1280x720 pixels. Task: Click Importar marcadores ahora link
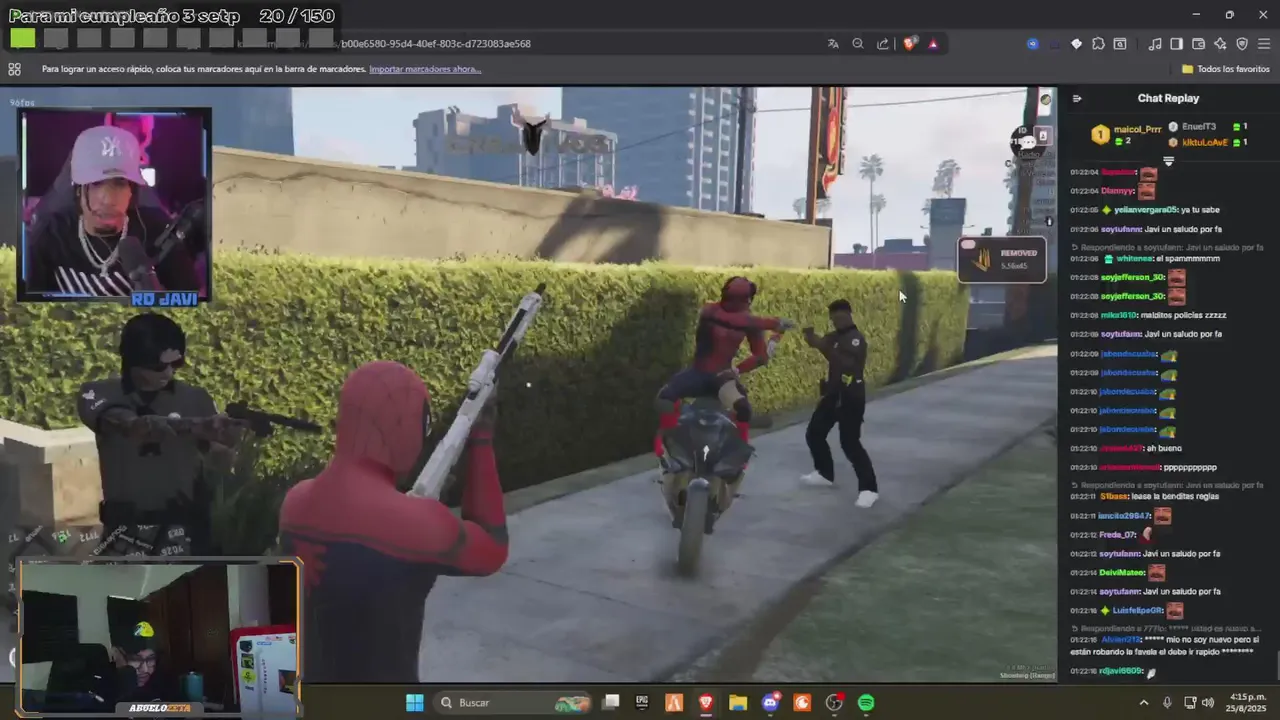pos(425,69)
